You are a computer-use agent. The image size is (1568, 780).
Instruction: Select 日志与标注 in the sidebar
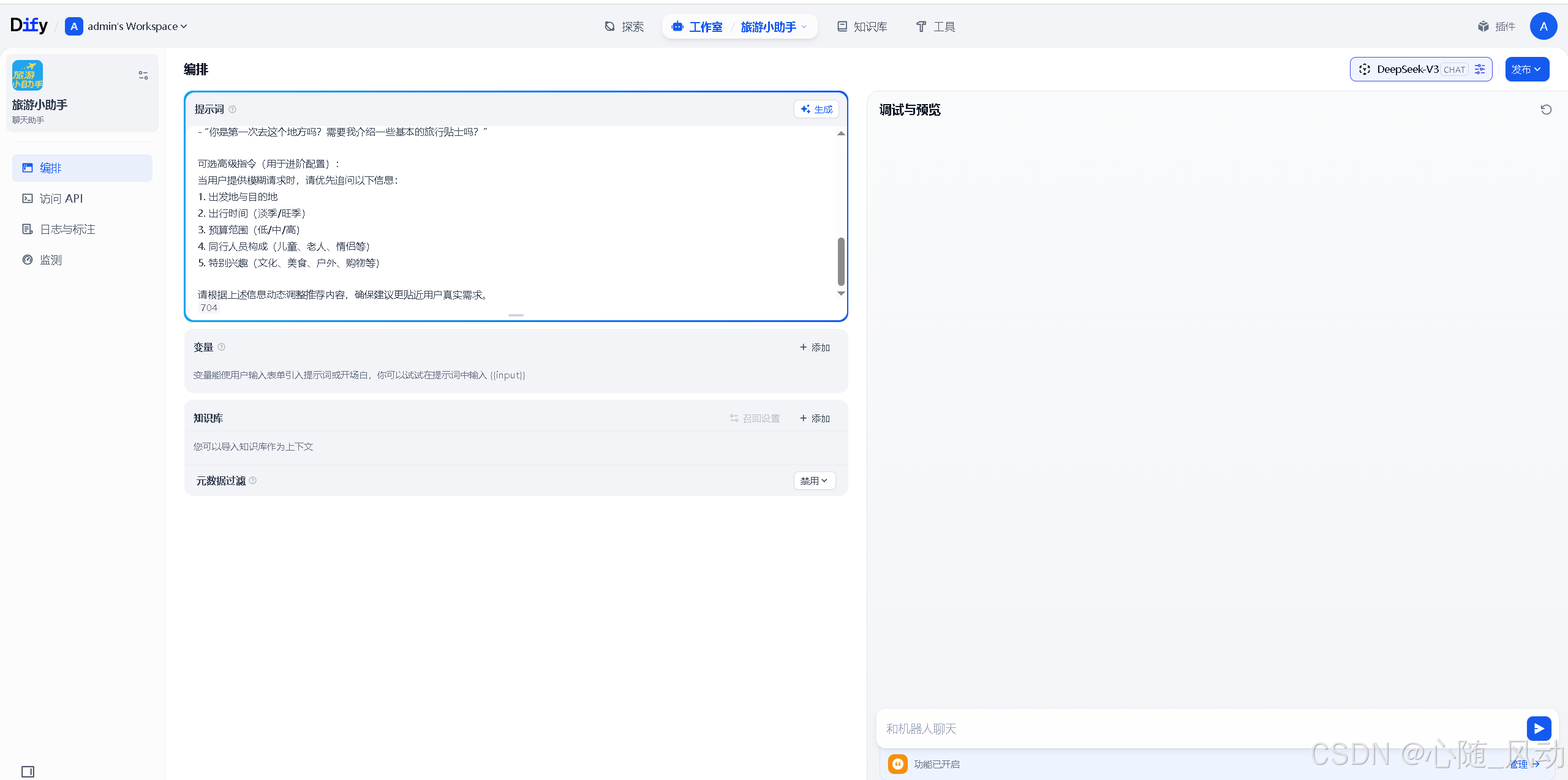pos(67,229)
